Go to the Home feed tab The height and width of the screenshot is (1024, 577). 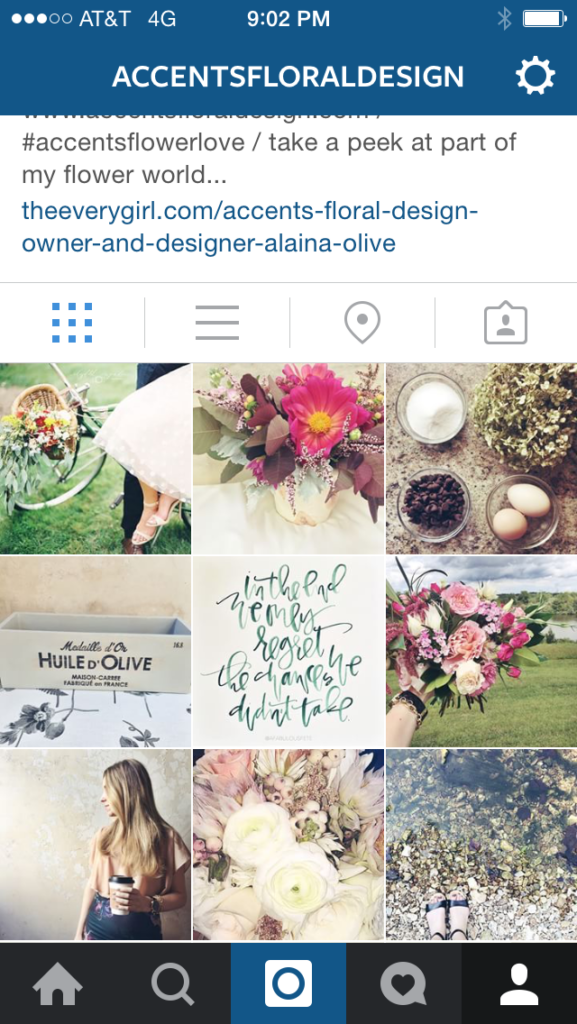click(x=57, y=984)
